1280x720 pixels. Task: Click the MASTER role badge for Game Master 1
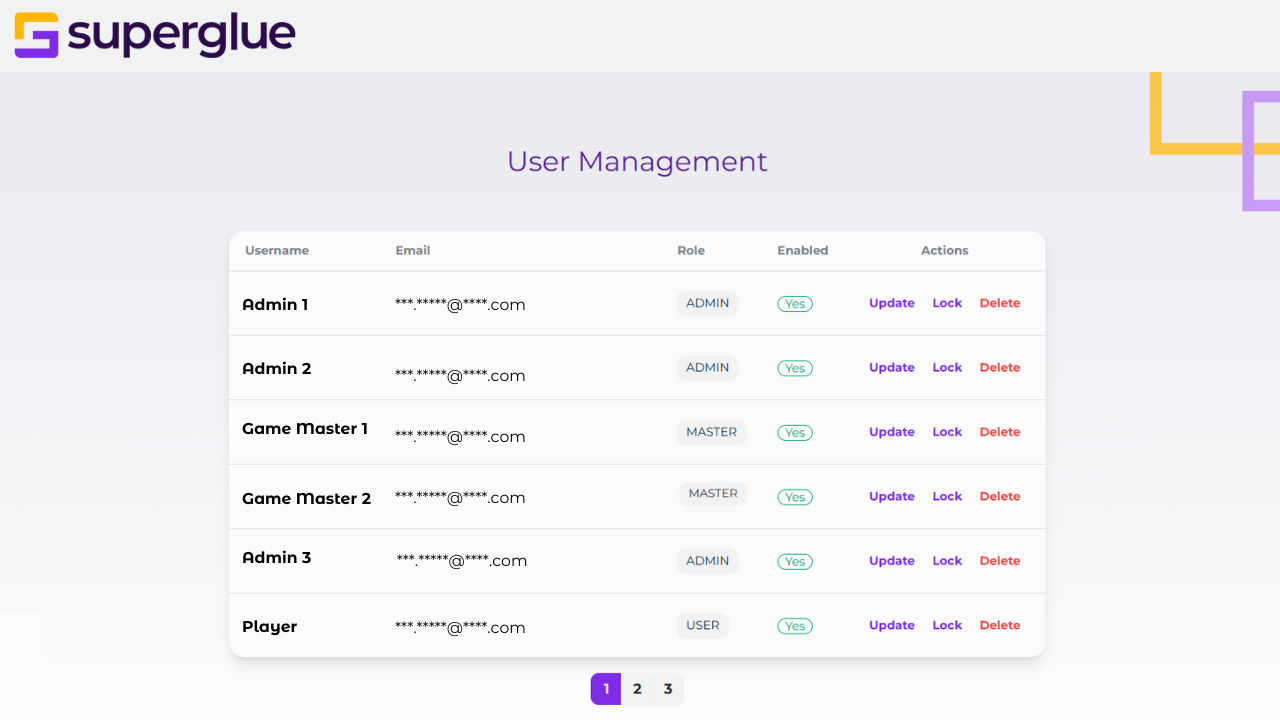[x=711, y=432]
